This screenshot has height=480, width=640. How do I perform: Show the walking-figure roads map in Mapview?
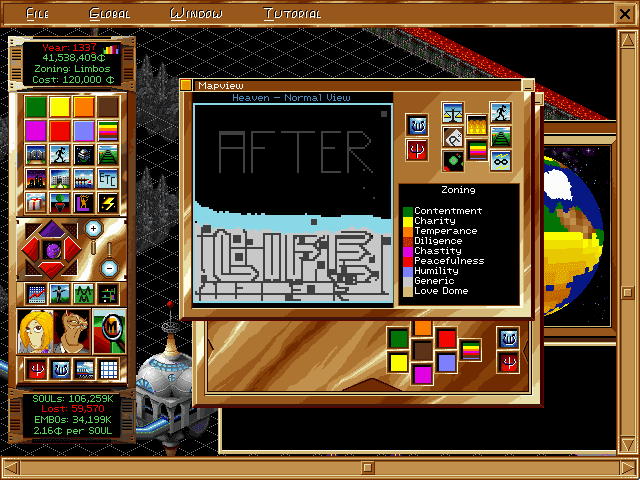500,113
